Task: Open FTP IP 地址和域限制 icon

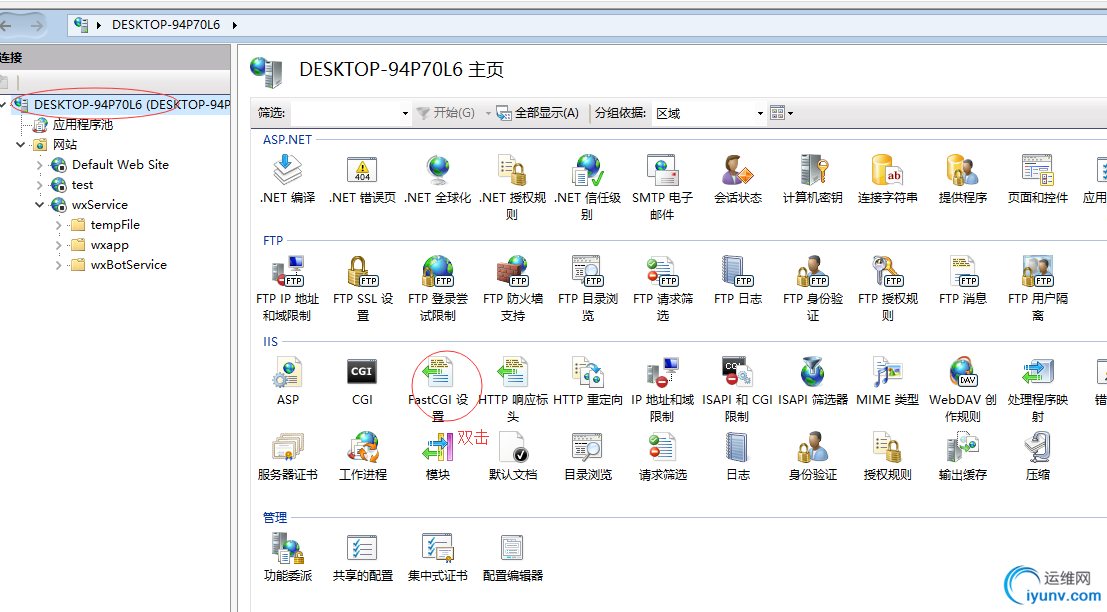Action: pos(287,271)
